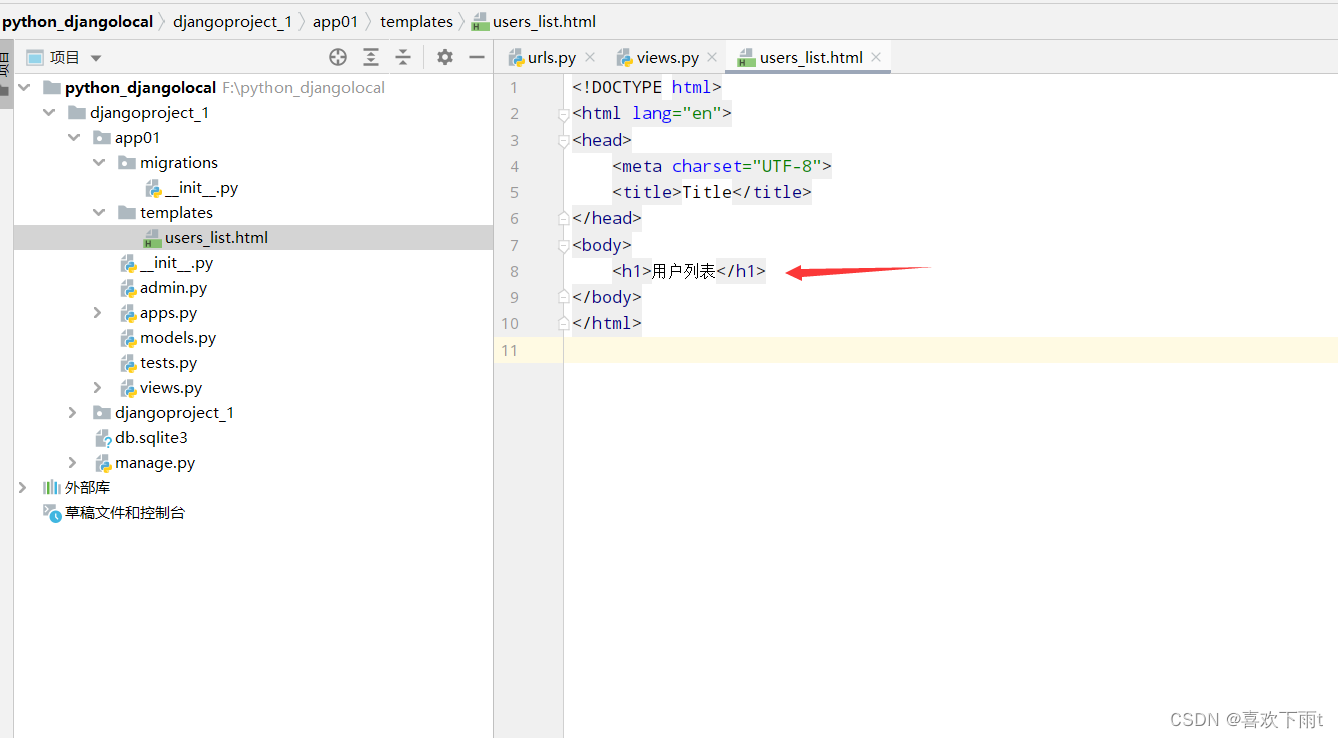Expand the views.py node in tree
Viewport: 1338px width, 738px height.
(x=98, y=388)
